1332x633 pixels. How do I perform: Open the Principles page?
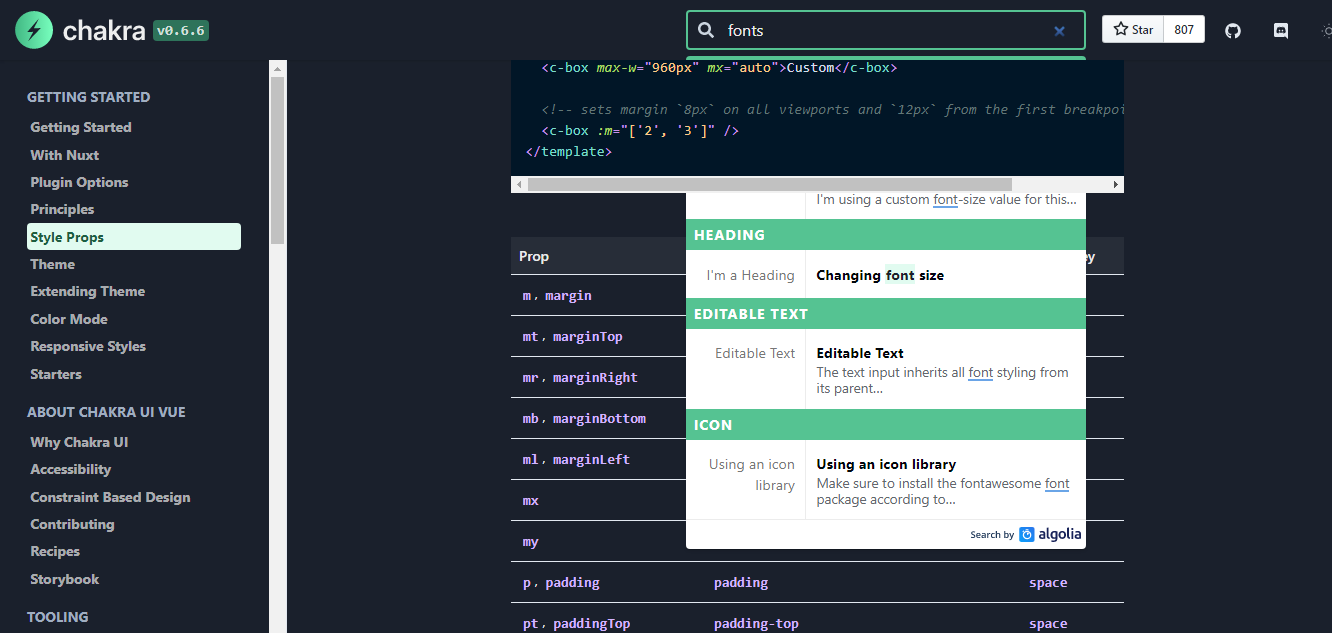(x=62, y=209)
